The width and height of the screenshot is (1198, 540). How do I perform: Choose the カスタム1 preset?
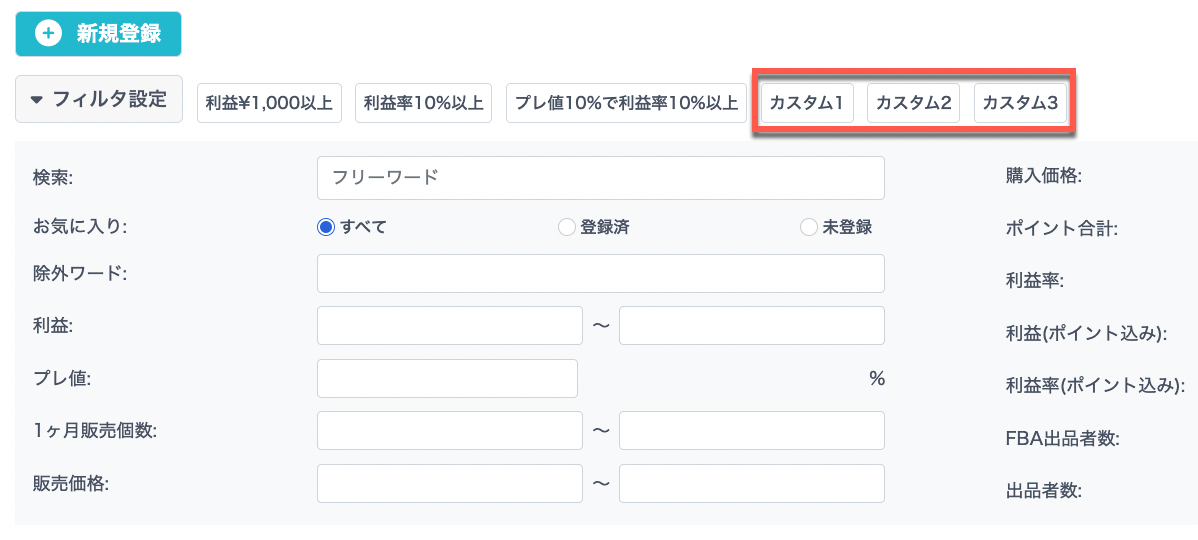pos(807,102)
